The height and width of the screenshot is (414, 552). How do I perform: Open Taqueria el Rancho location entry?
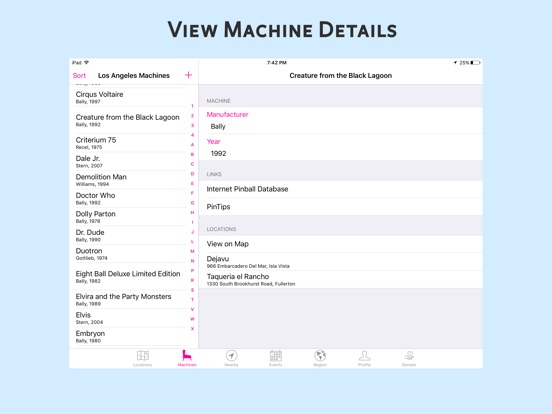[x=340, y=280]
